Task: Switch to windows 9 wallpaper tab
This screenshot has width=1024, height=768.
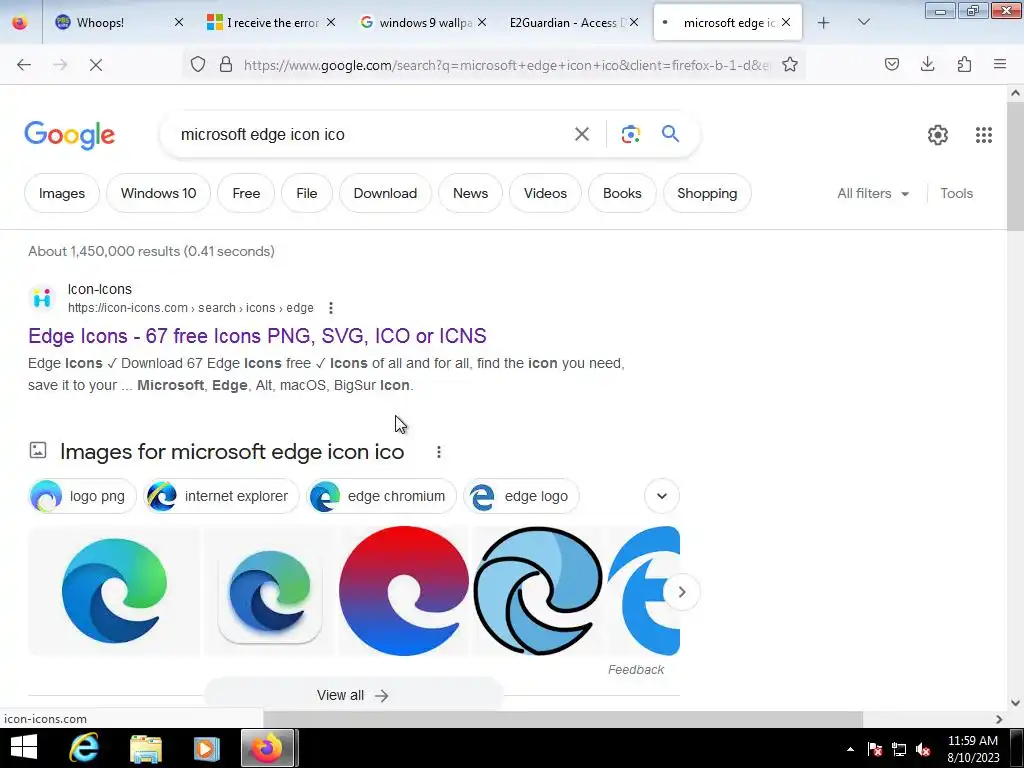Action: 424,23
